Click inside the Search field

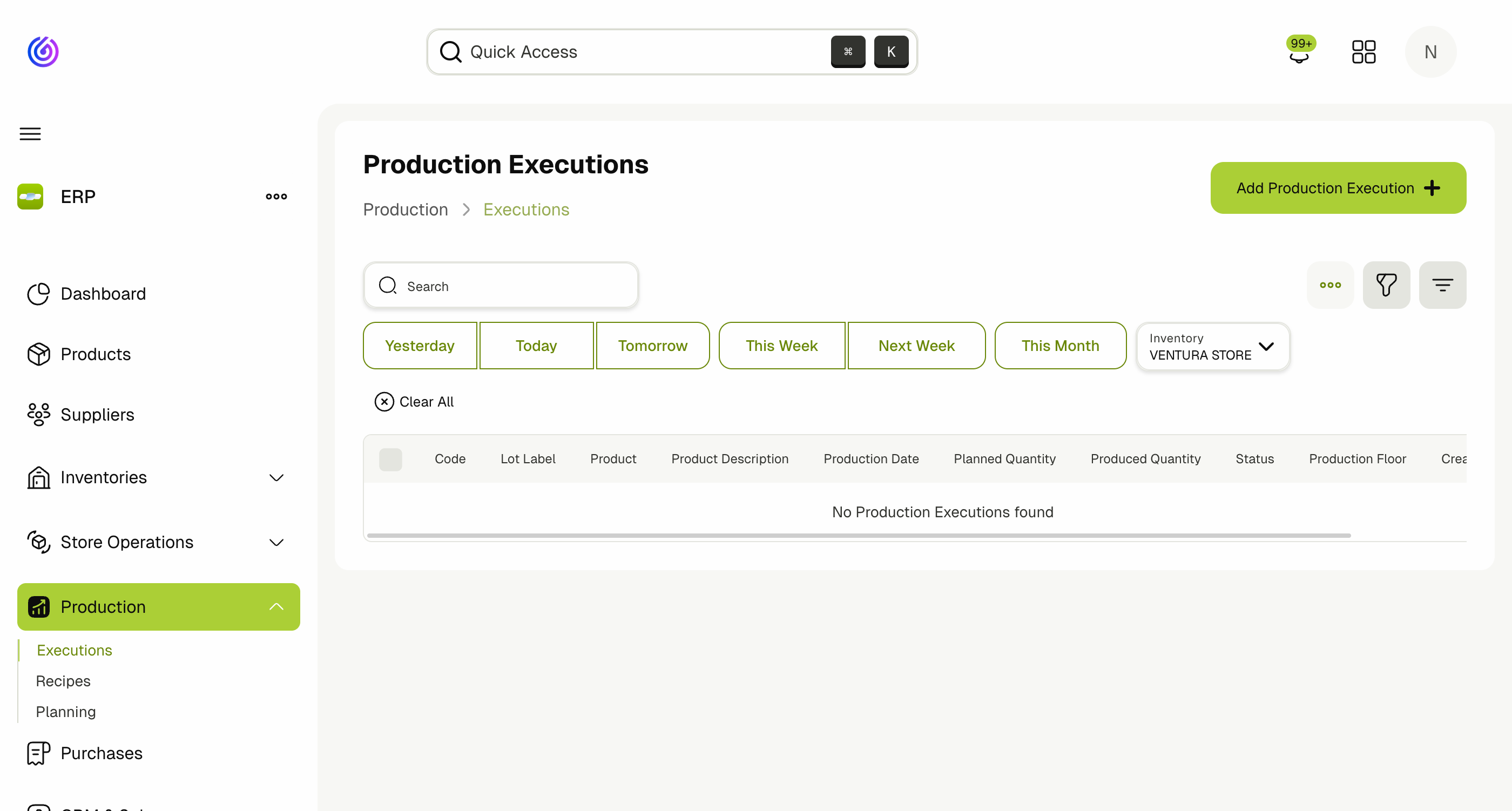[x=501, y=286]
